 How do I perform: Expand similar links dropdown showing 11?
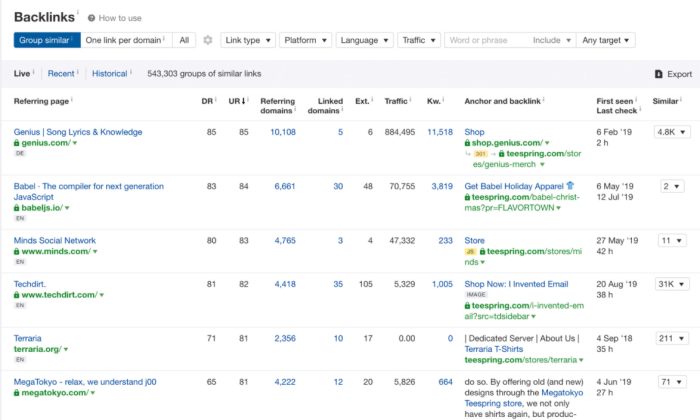(x=671, y=241)
